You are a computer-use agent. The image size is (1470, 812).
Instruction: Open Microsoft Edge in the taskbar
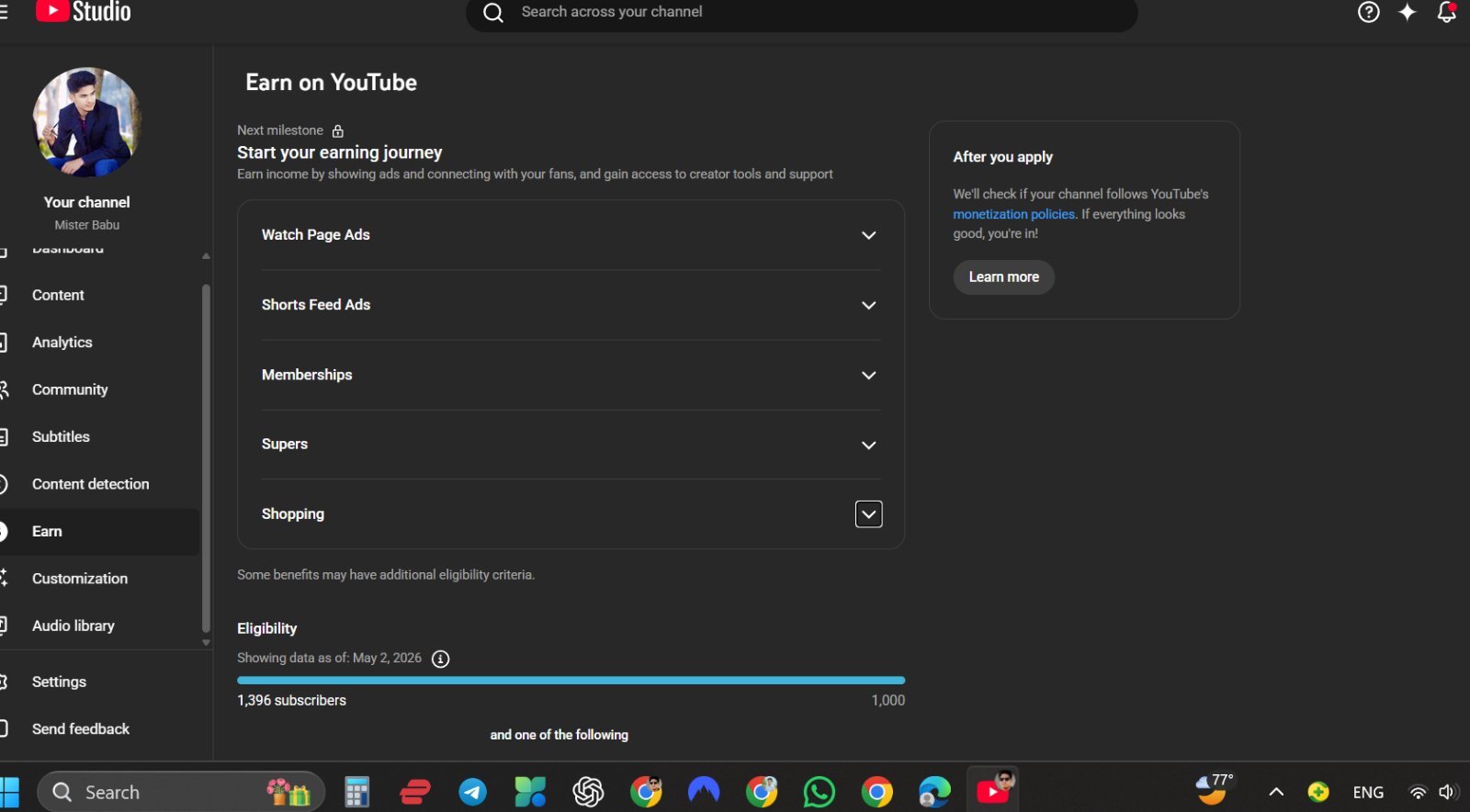coord(934,791)
